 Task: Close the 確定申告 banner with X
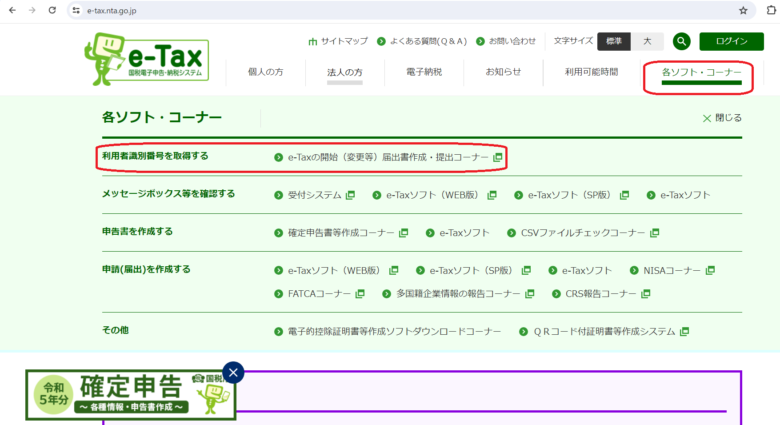[233, 373]
